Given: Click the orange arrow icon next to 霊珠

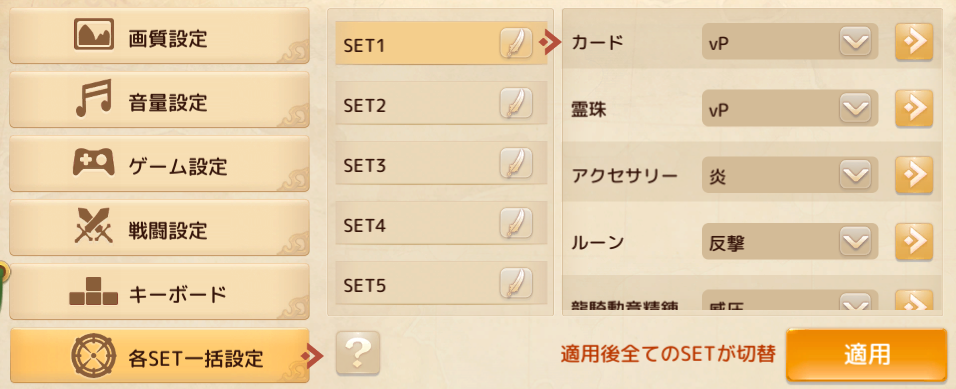Looking at the screenshot, I should [914, 109].
